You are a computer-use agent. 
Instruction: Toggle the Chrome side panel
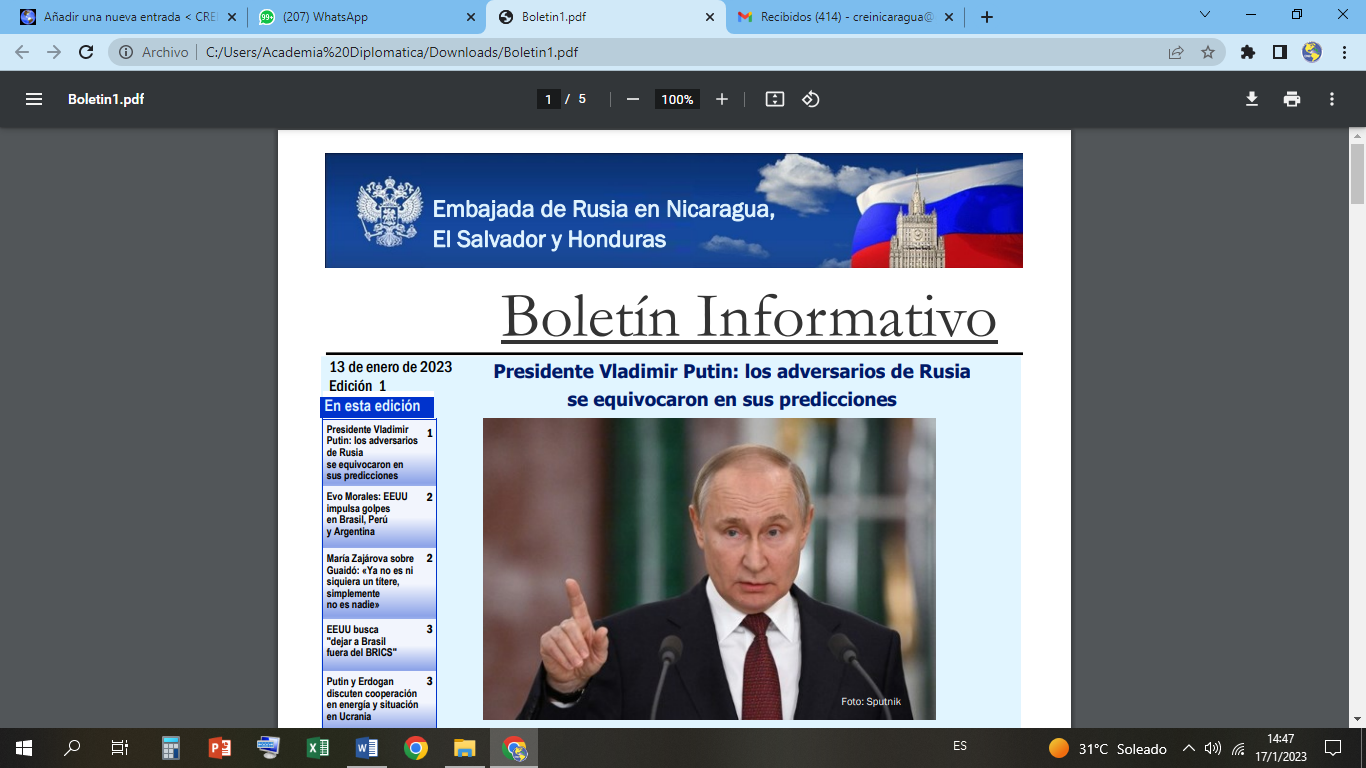(x=1279, y=52)
